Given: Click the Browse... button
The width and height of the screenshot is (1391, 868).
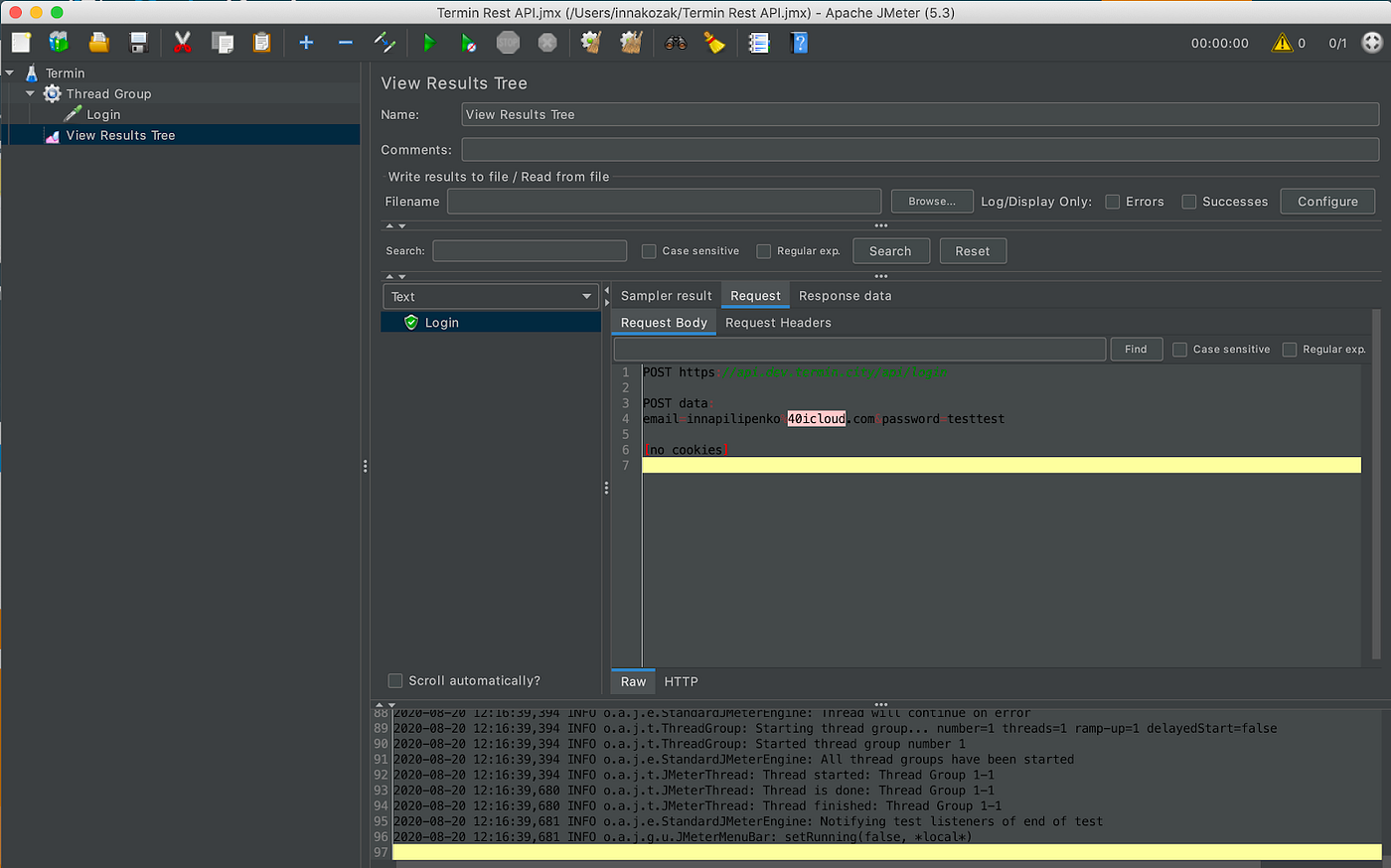Looking at the screenshot, I should tap(931, 202).
